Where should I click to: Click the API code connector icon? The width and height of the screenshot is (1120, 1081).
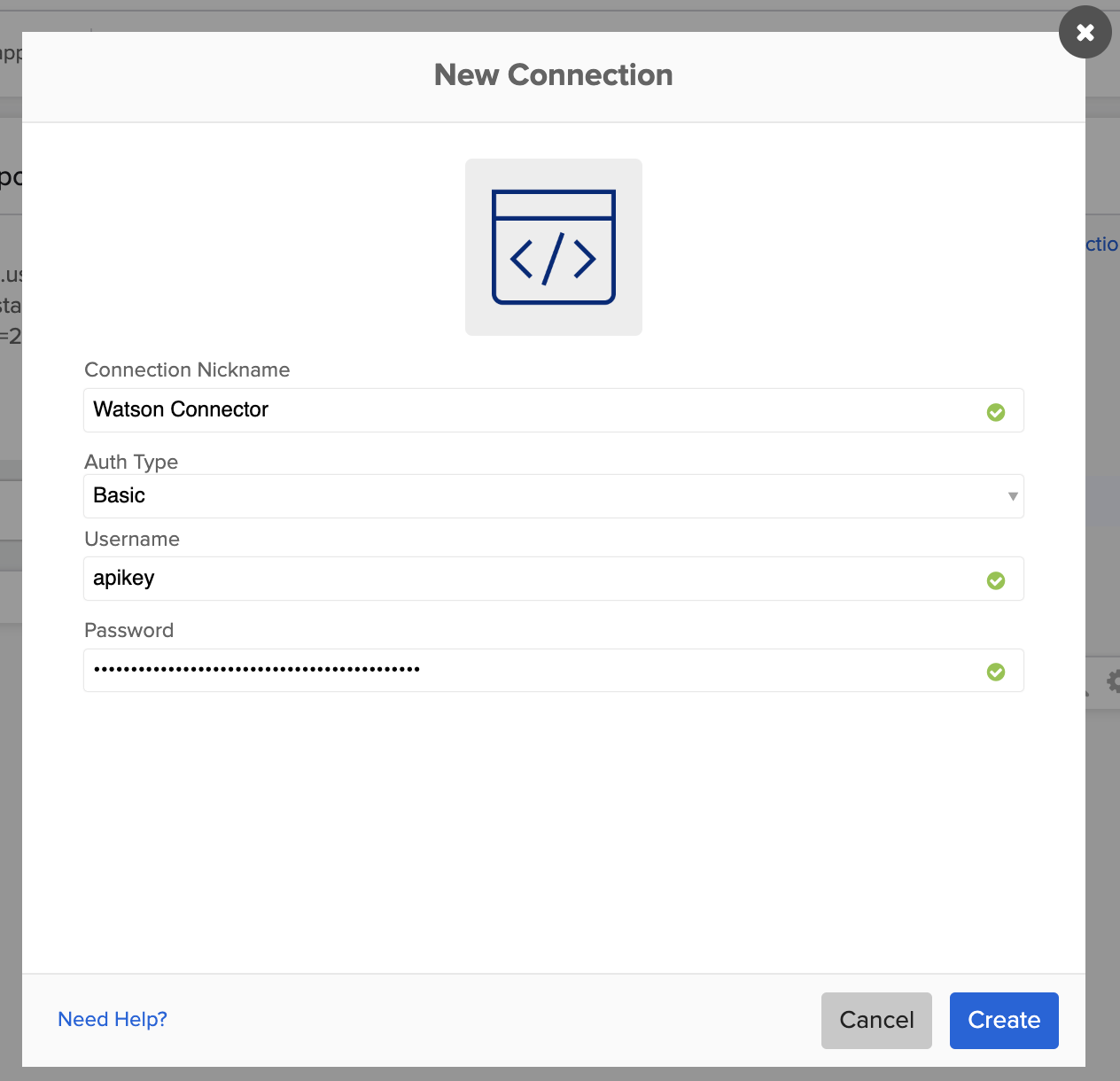pos(553,247)
